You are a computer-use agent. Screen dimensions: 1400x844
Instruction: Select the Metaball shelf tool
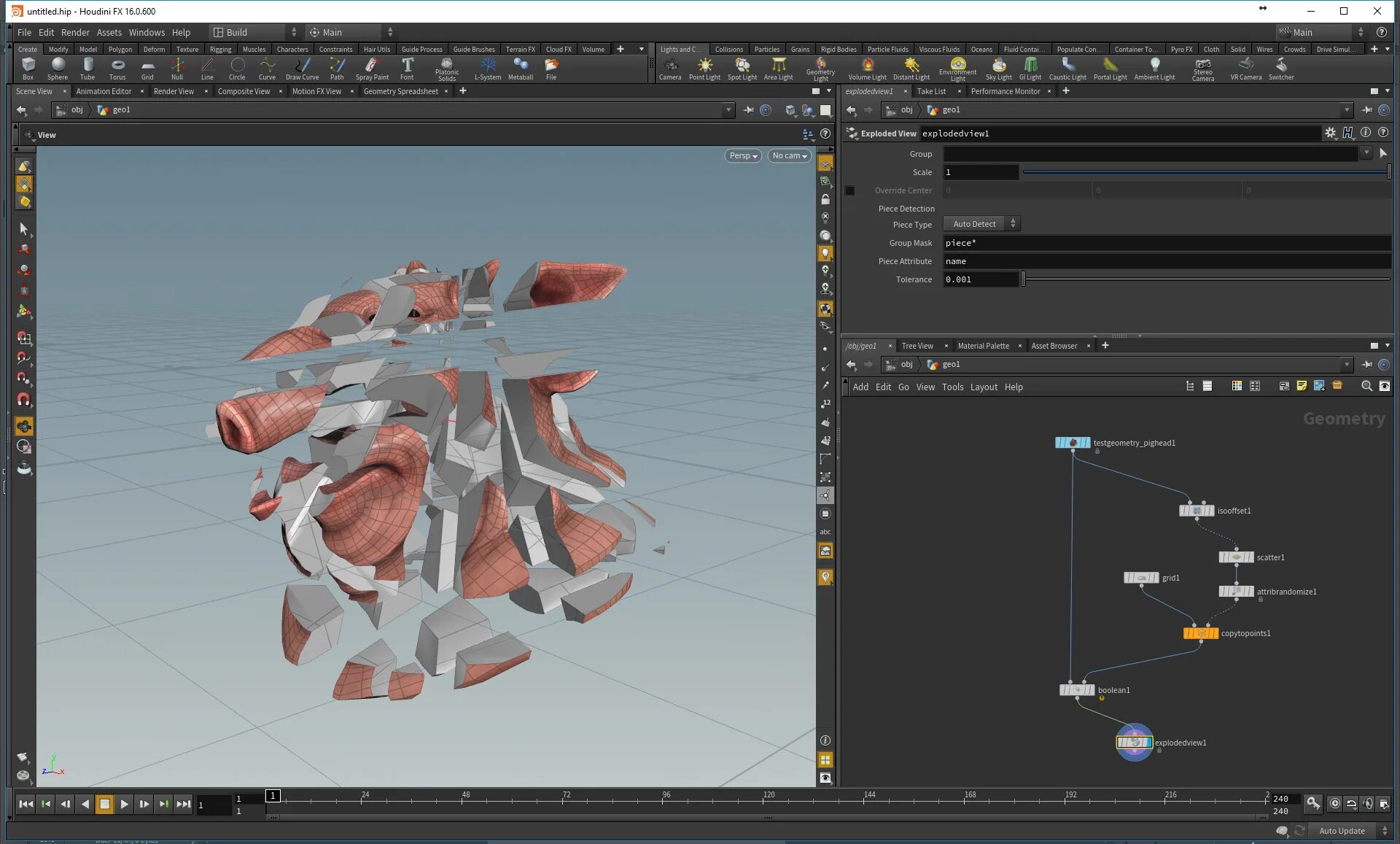coord(521,68)
